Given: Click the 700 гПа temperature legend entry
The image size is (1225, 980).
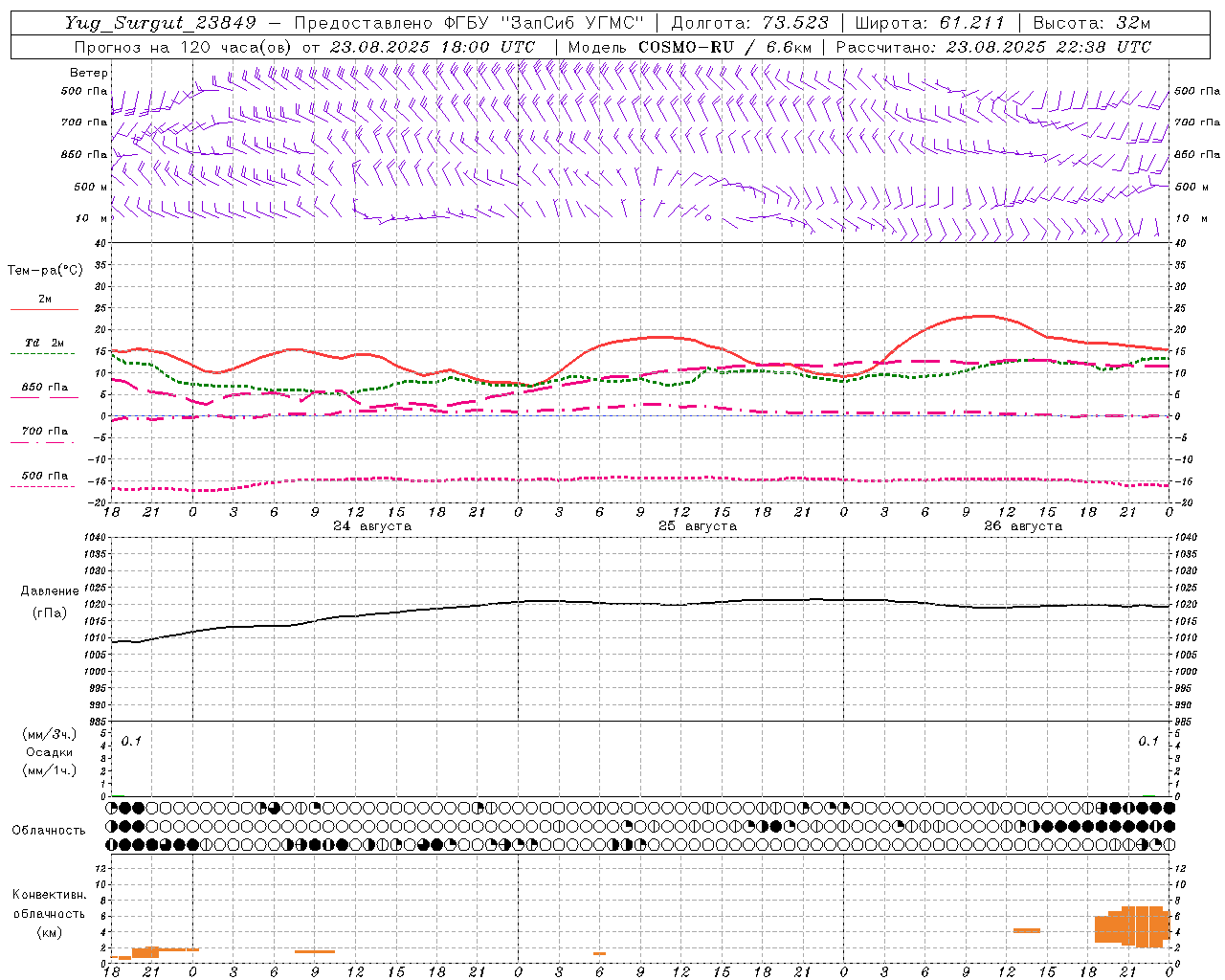Looking at the screenshot, I should pos(45,431).
